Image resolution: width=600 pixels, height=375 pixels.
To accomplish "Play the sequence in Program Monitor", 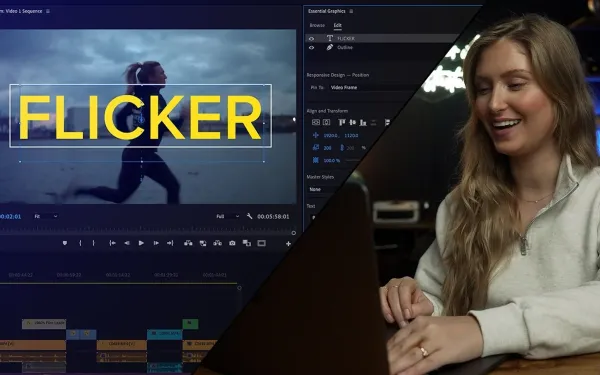I will point(141,243).
